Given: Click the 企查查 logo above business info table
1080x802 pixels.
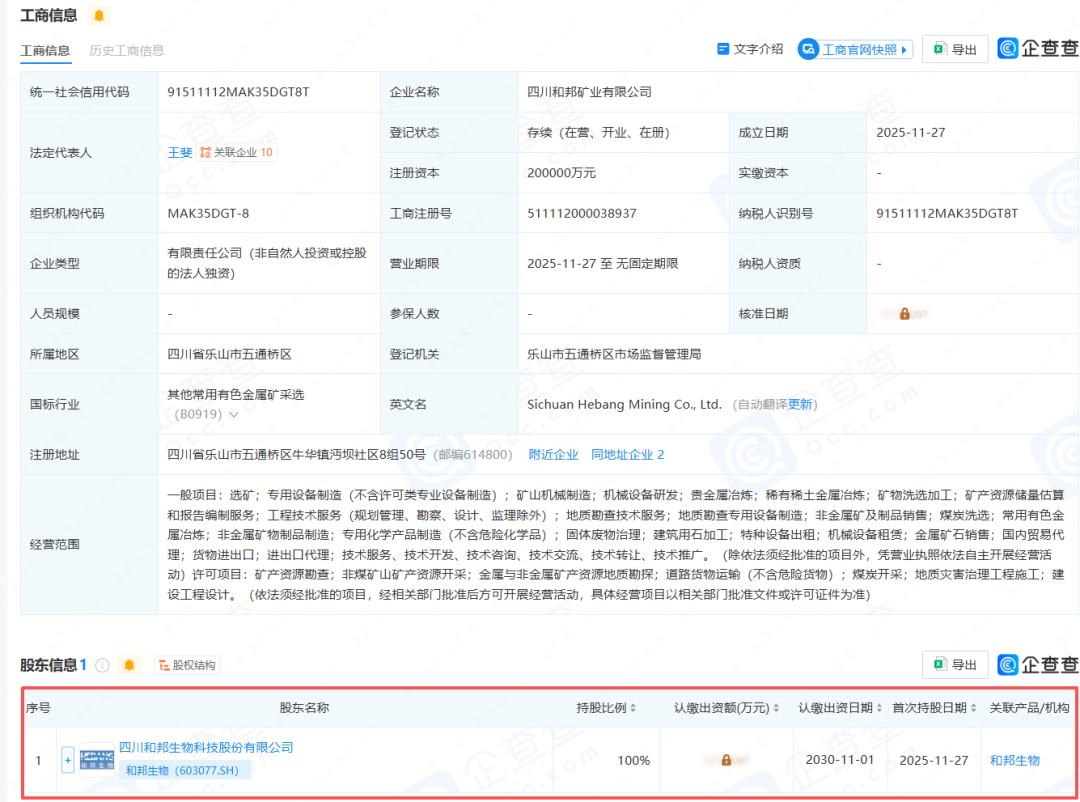Looking at the screenshot, I should tap(1038, 48).
